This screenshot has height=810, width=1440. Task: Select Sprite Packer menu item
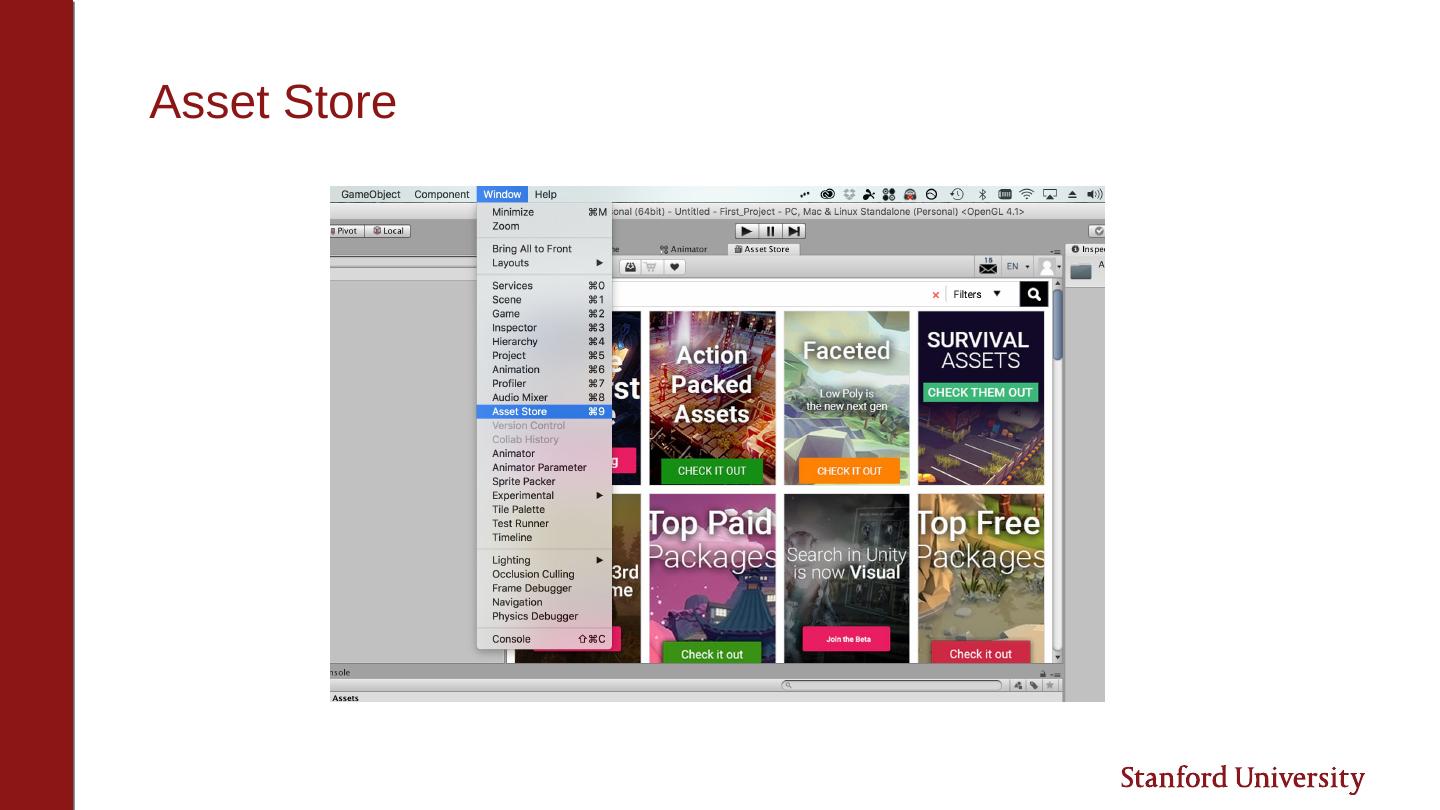coord(544,482)
